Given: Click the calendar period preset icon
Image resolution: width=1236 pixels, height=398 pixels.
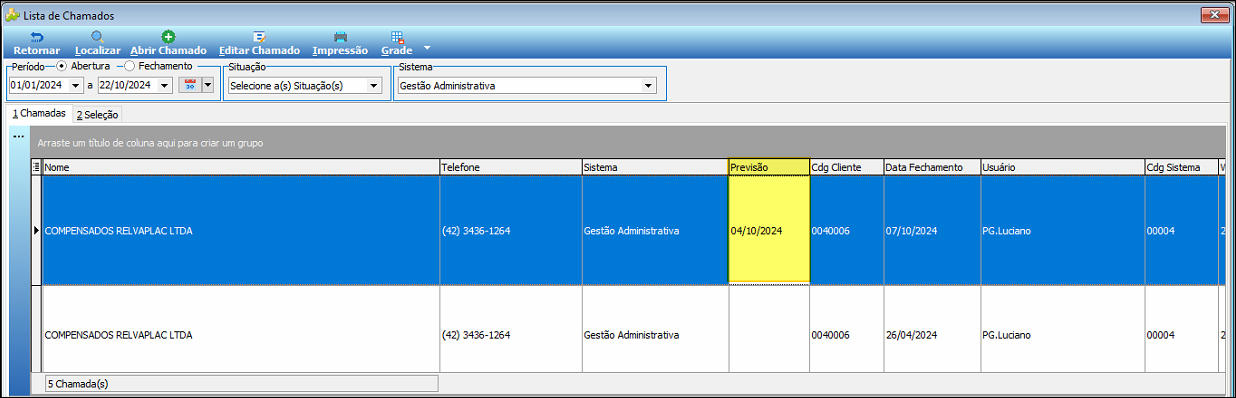Looking at the screenshot, I should tap(190, 86).
